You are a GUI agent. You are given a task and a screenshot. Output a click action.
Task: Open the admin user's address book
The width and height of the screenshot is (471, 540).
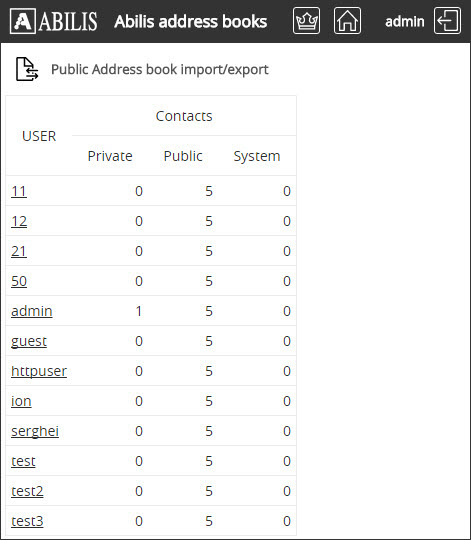tap(32, 311)
